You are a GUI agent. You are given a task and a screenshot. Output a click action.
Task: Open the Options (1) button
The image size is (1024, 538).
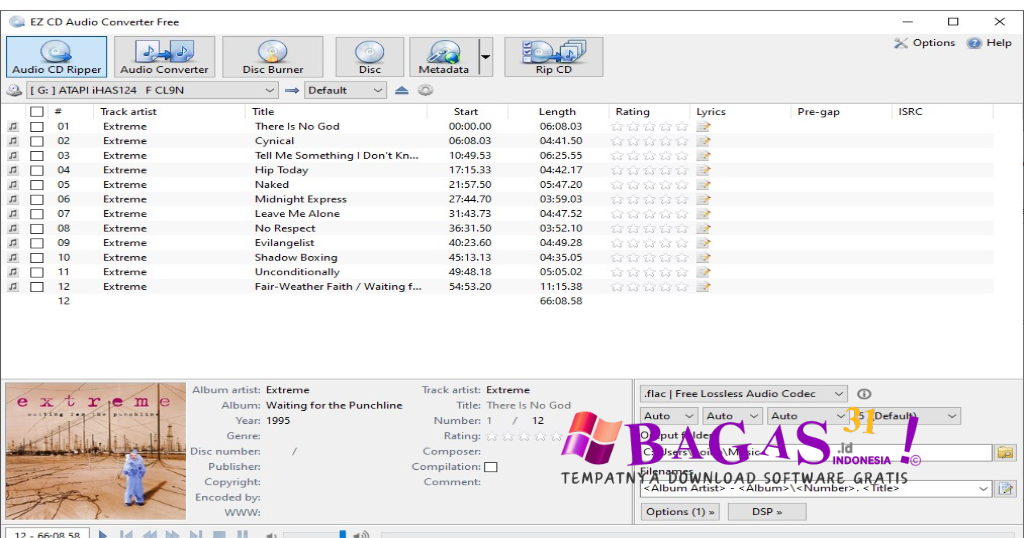tap(679, 512)
